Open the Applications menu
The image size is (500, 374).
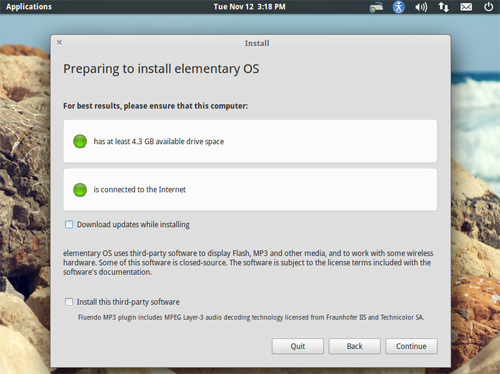tap(29, 7)
